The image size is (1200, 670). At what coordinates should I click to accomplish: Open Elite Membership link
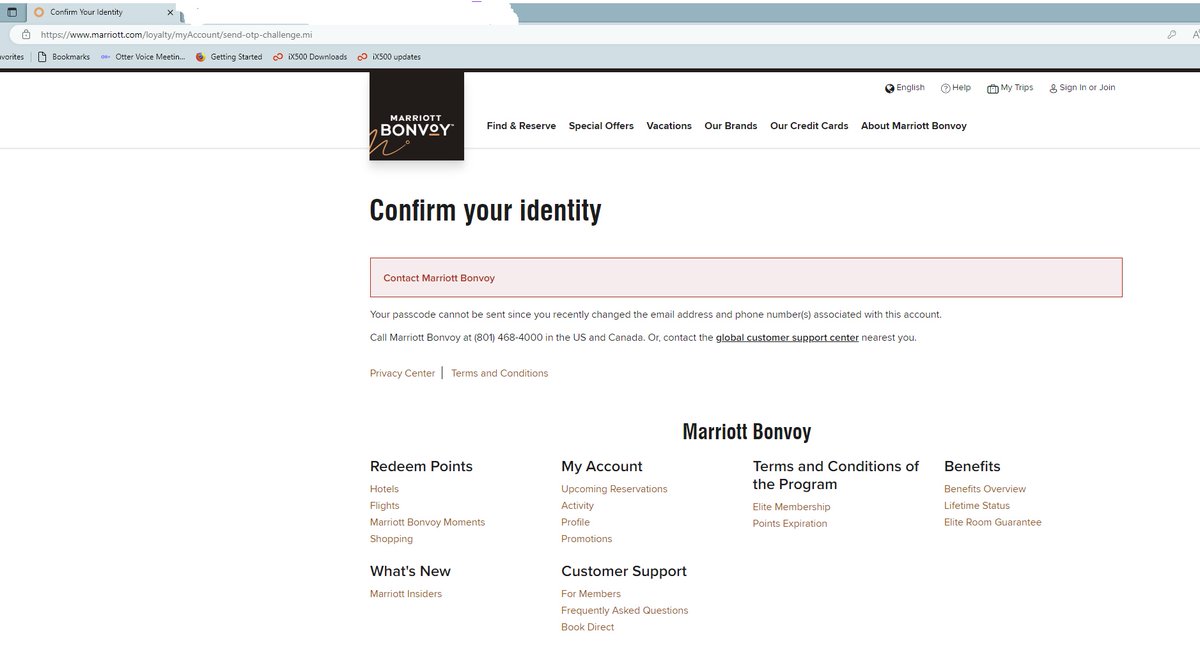792,507
